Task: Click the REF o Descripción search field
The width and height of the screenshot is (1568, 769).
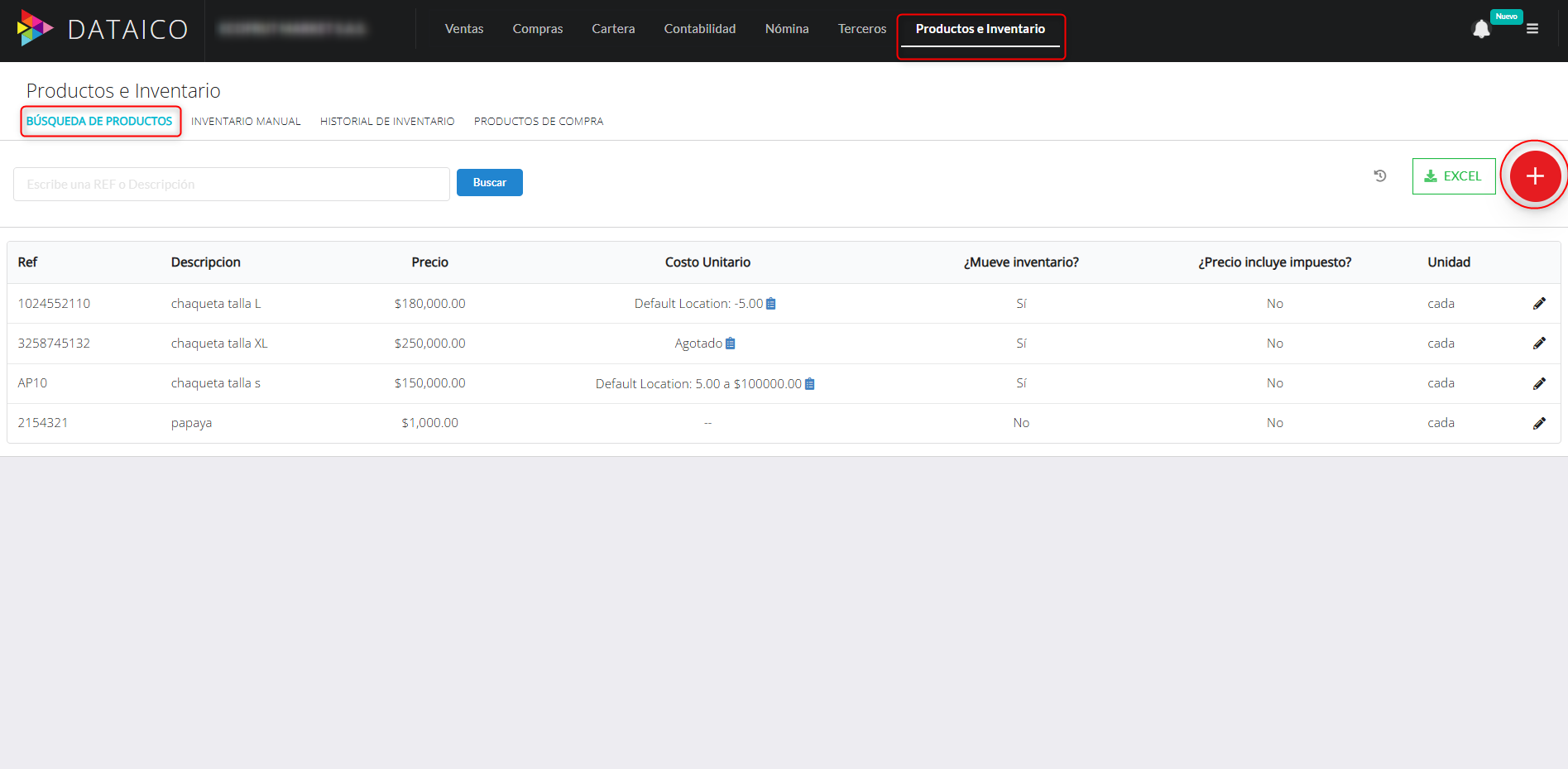Action: [231, 184]
